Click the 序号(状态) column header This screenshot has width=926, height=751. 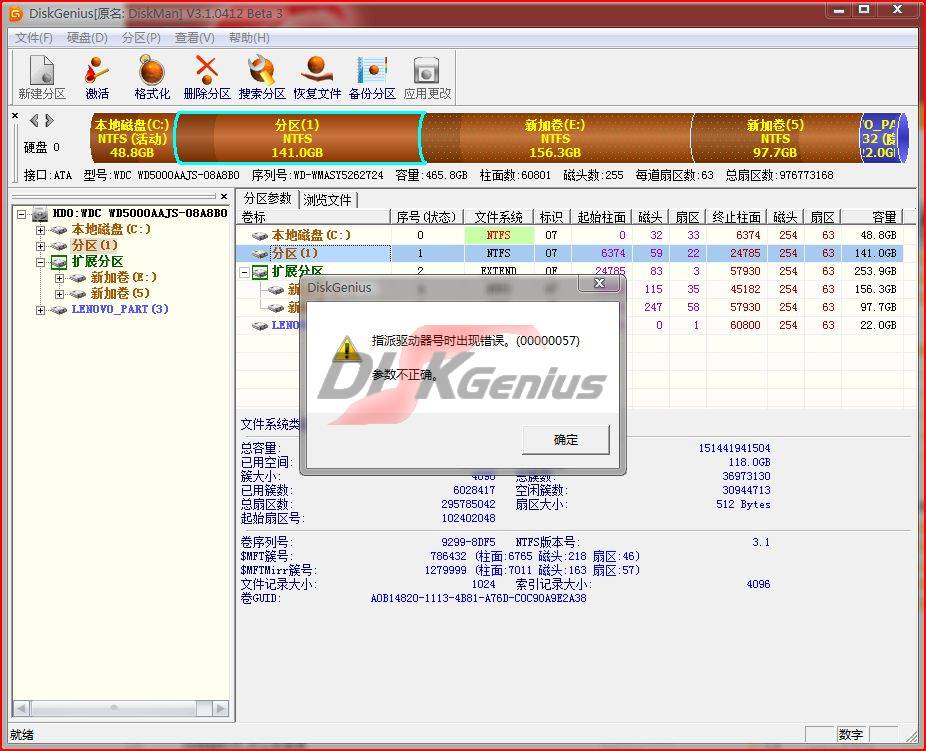tap(427, 217)
